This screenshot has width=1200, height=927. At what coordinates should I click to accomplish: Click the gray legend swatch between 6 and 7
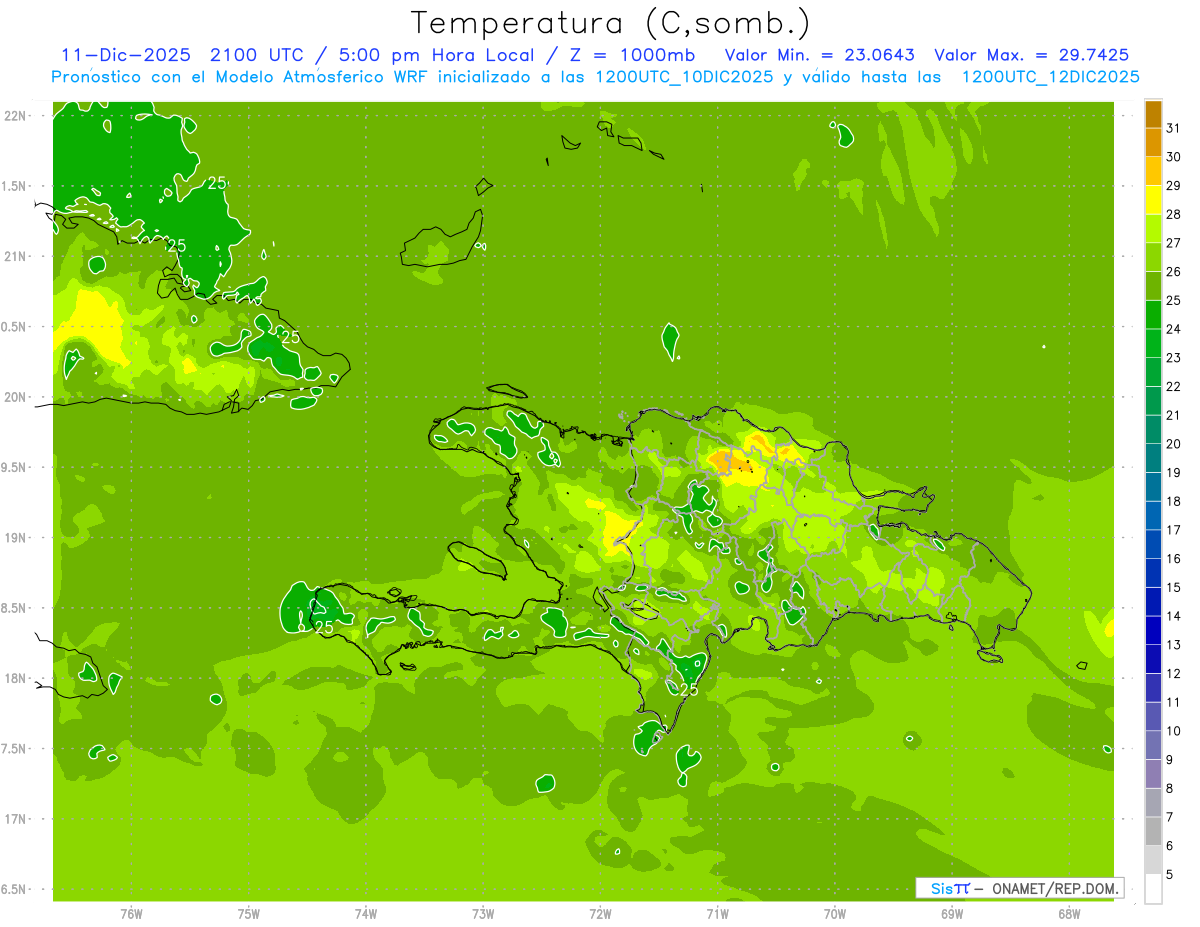1153,832
